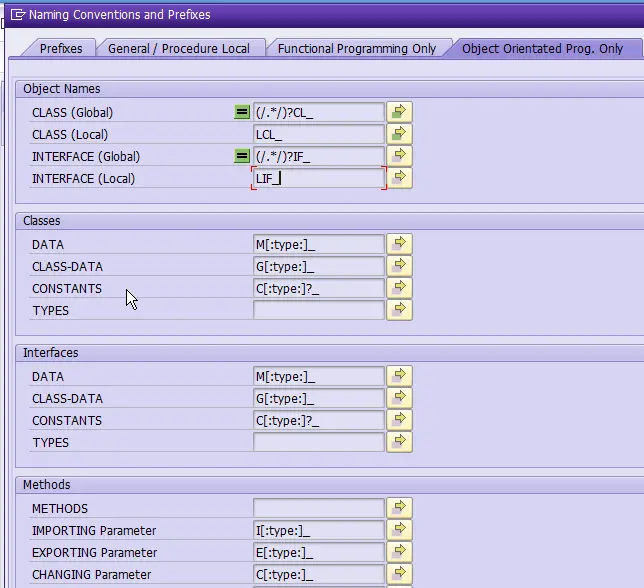Open multiple selection for CLASS (Local)
The width and height of the screenshot is (644, 588).
pyautogui.click(x=399, y=134)
